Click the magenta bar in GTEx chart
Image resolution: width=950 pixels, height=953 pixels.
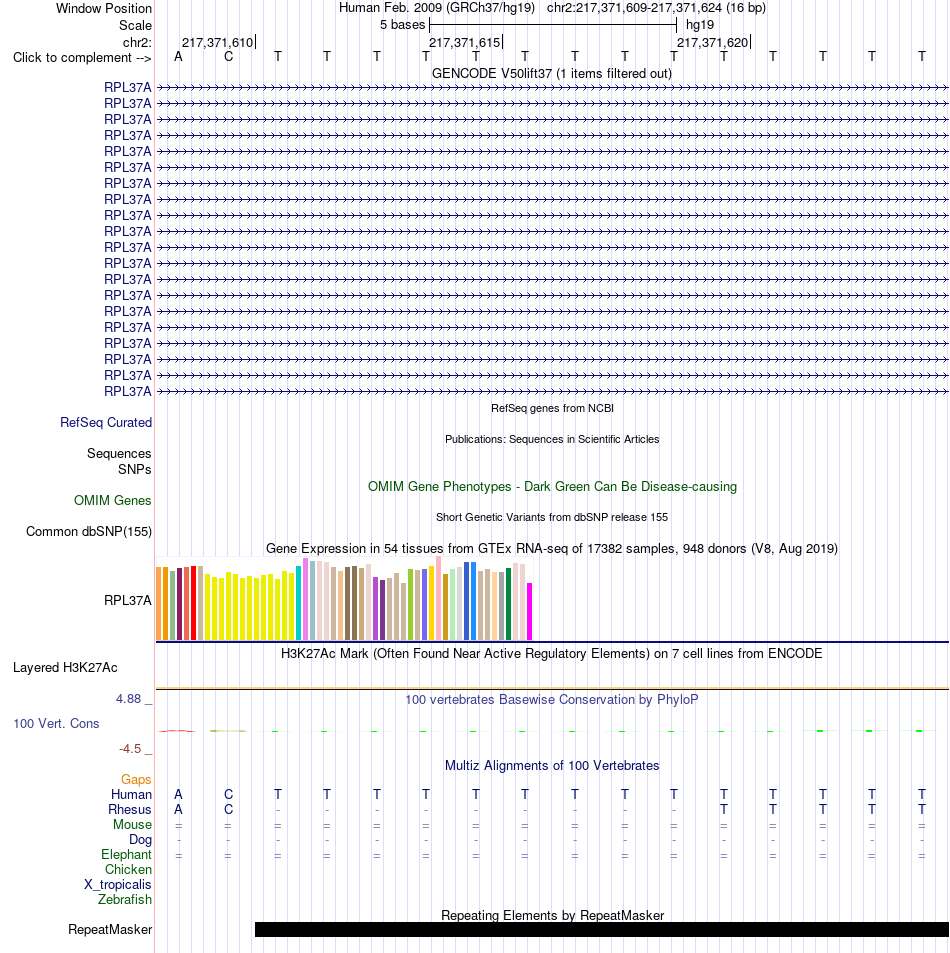(529, 611)
